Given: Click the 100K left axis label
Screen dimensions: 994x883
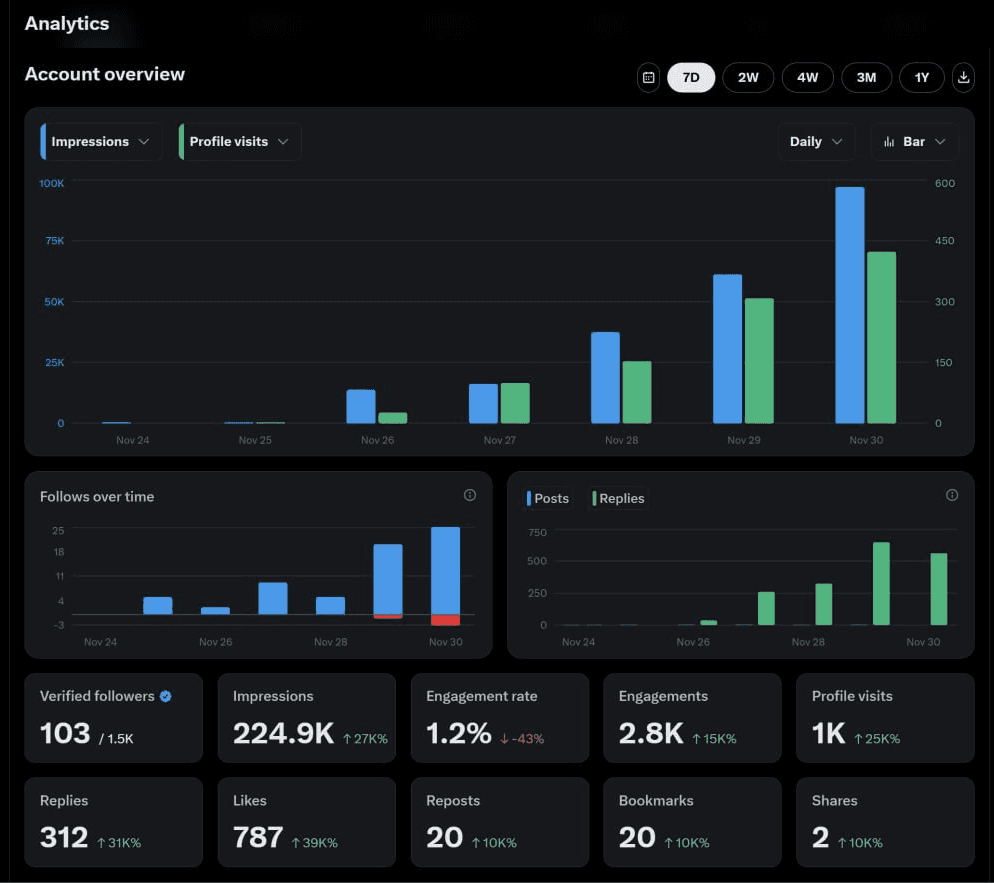Looking at the screenshot, I should 51,183.
